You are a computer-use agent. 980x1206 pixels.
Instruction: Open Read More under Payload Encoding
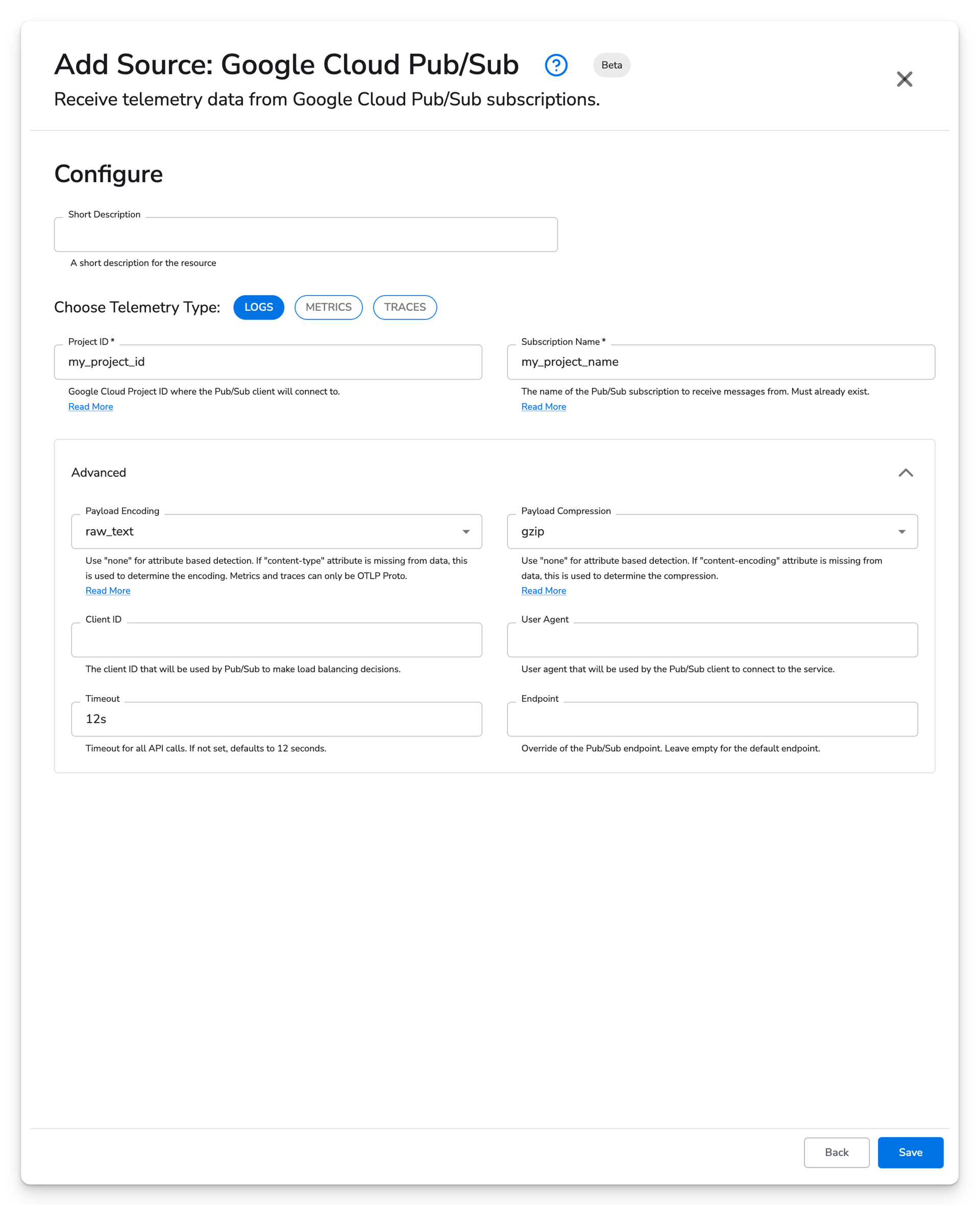(x=108, y=590)
